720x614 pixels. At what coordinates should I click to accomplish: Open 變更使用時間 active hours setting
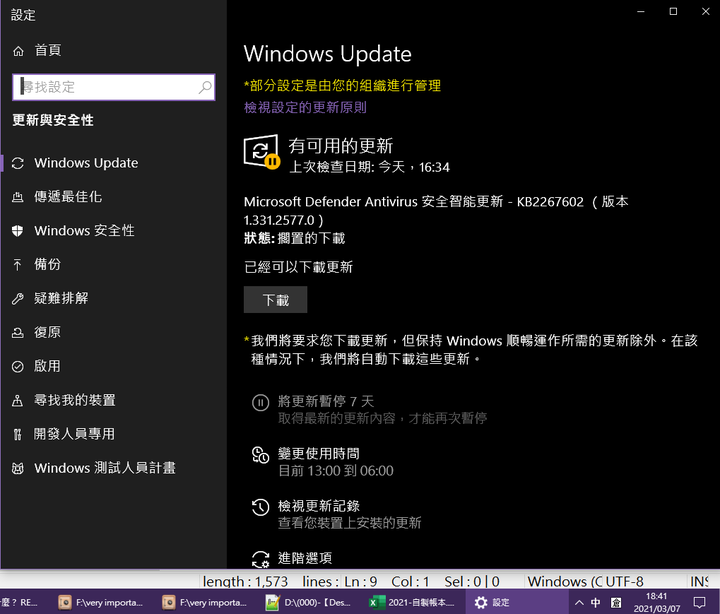tap(318, 454)
